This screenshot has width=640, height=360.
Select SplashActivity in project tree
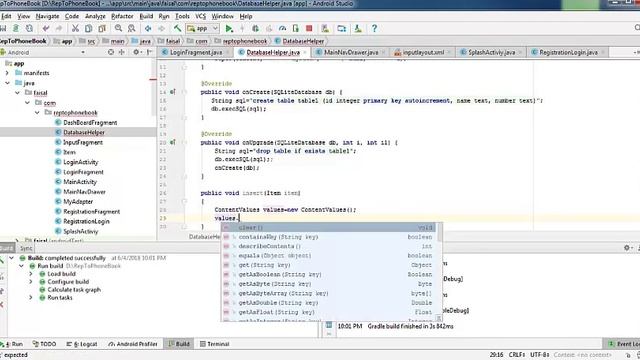coord(81,231)
